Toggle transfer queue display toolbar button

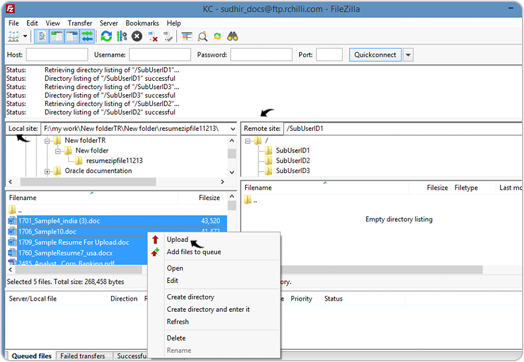pos(87,36)
